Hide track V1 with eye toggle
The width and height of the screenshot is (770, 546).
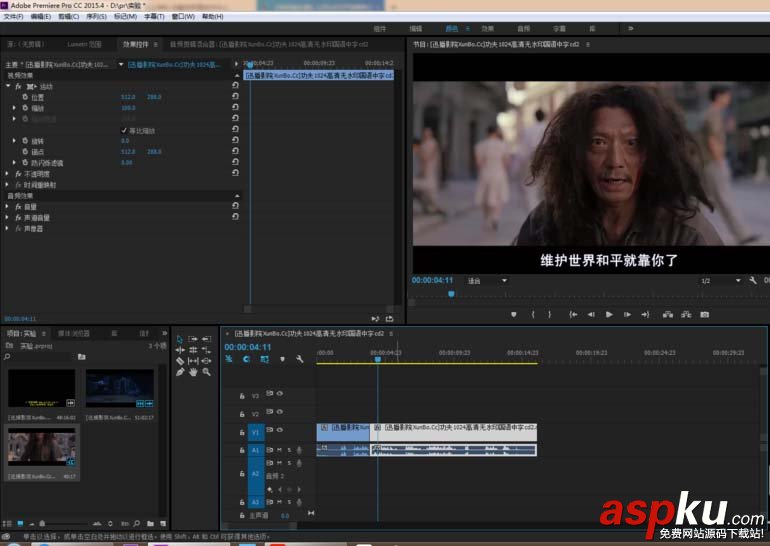(279, 432)
